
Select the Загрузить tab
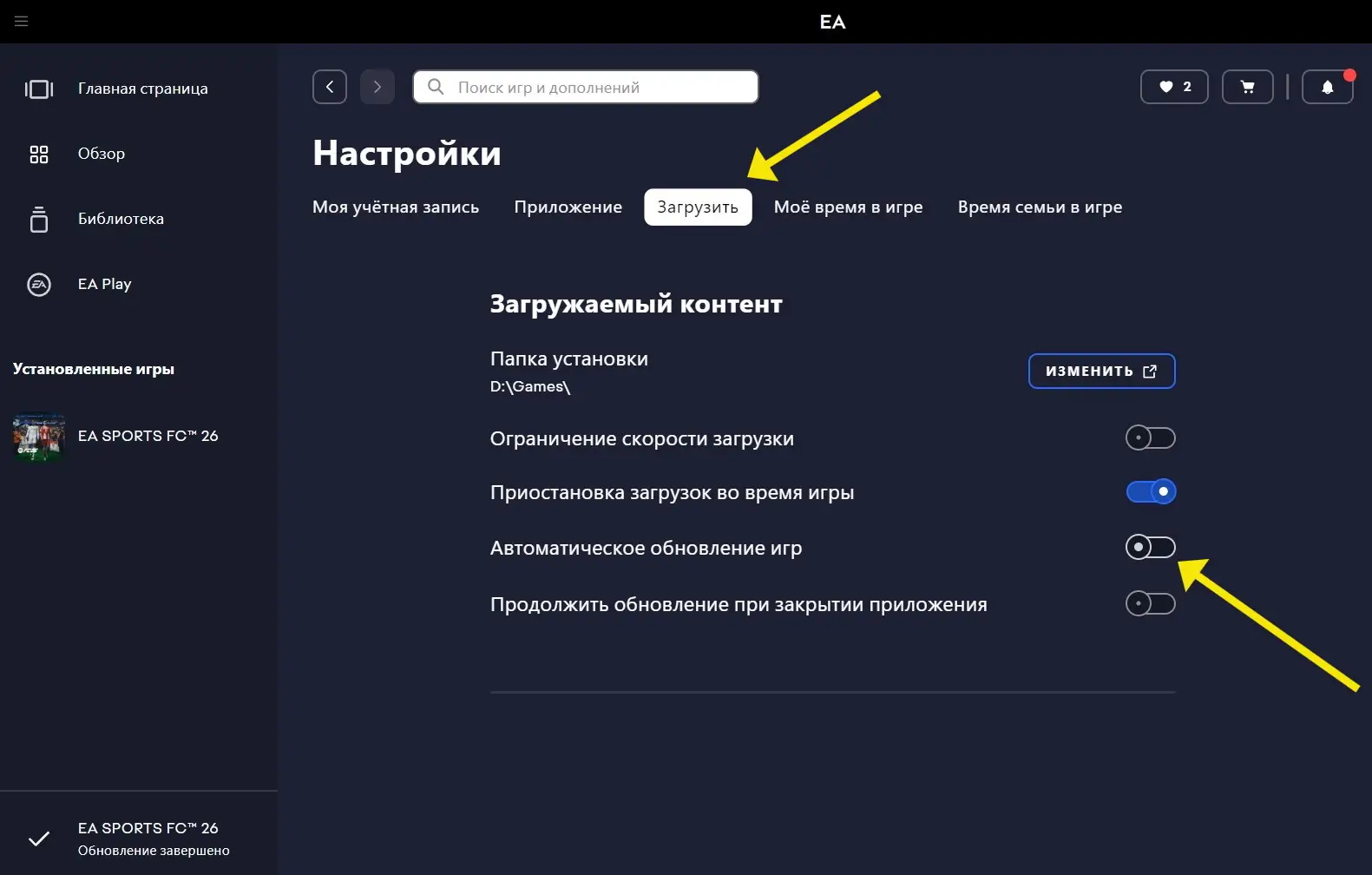point(698,207)
